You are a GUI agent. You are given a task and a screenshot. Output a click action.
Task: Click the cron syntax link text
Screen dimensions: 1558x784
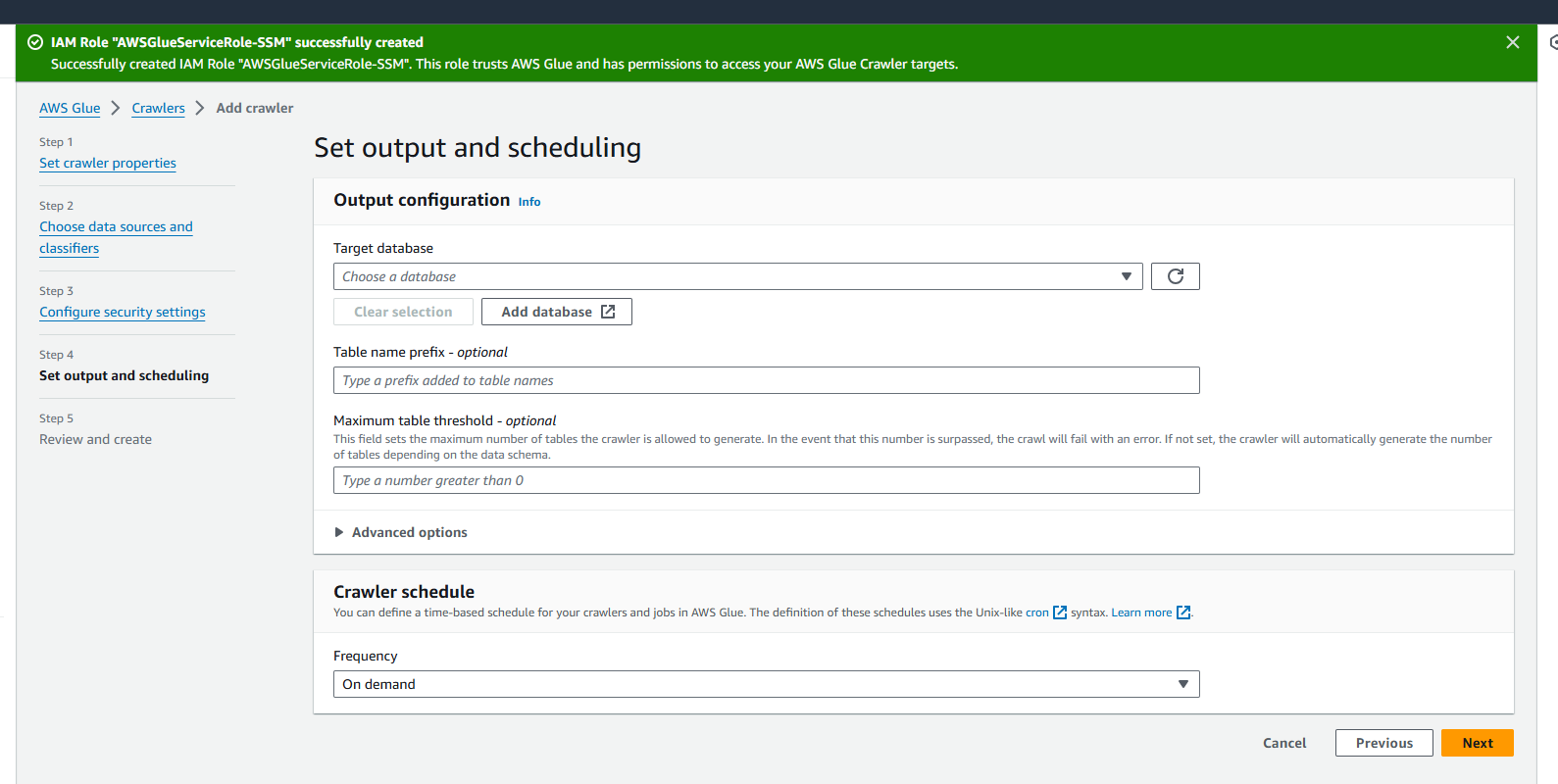click(x=1037, y=612)
